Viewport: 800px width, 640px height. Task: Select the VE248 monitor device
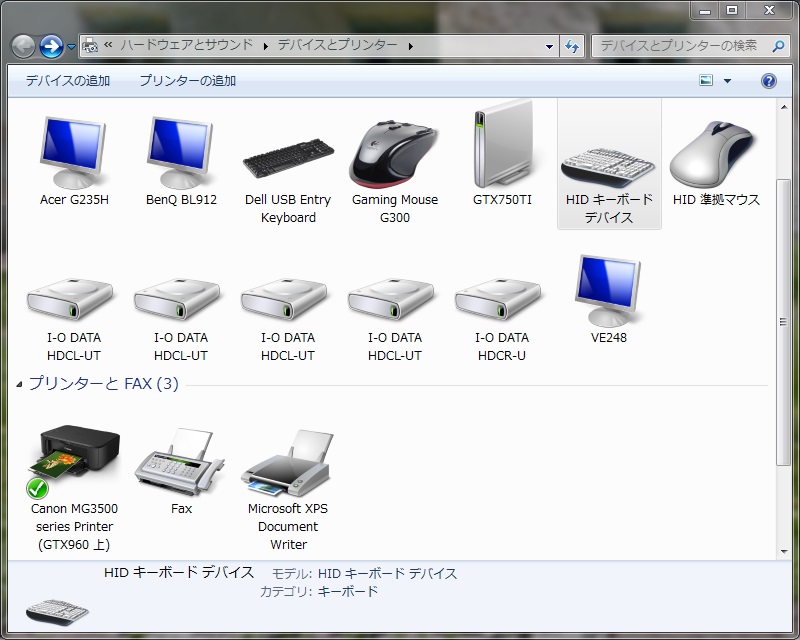click(609, 299)
